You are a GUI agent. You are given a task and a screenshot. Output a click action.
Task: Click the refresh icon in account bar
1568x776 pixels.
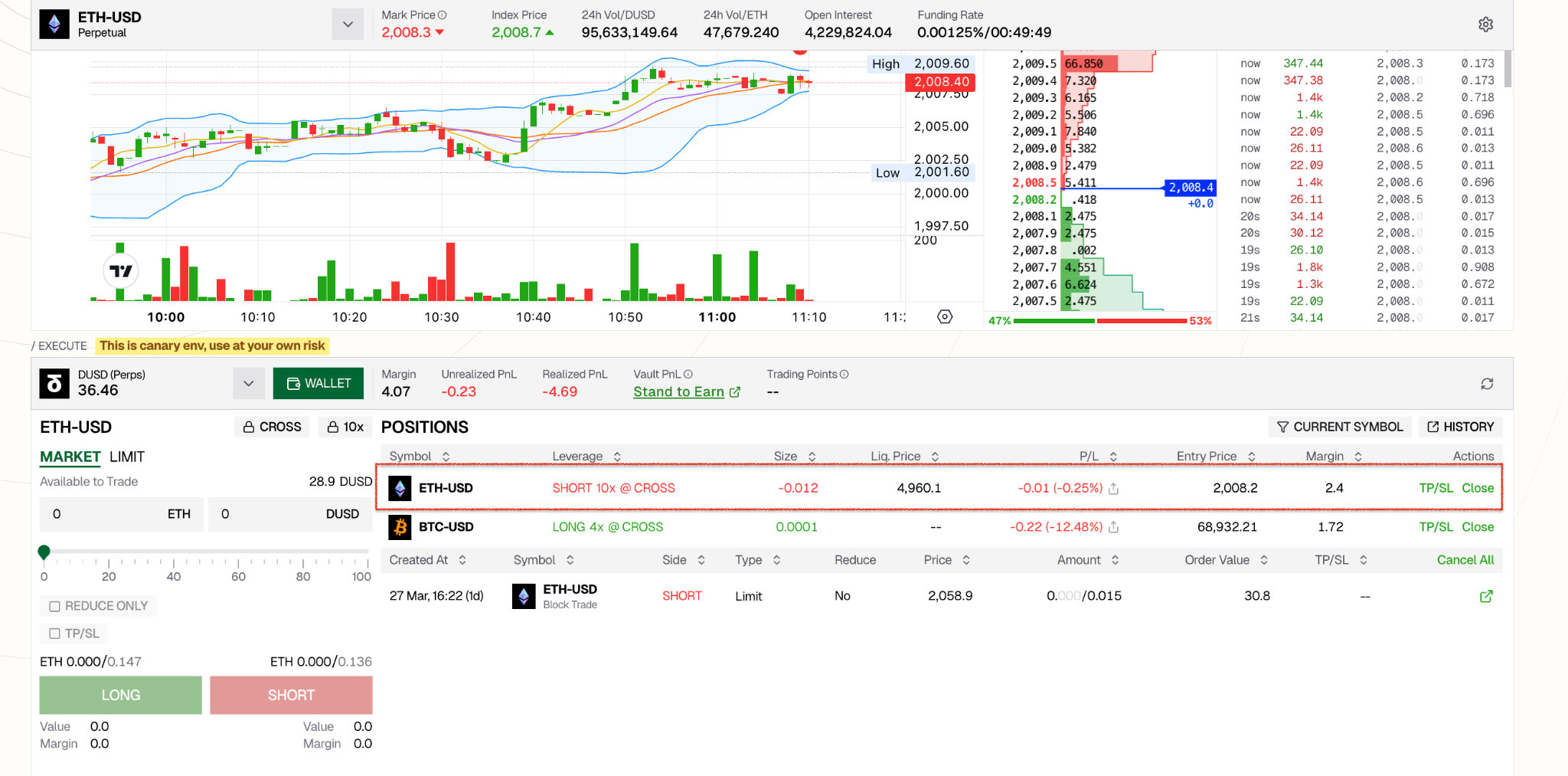coord(1487,384)
